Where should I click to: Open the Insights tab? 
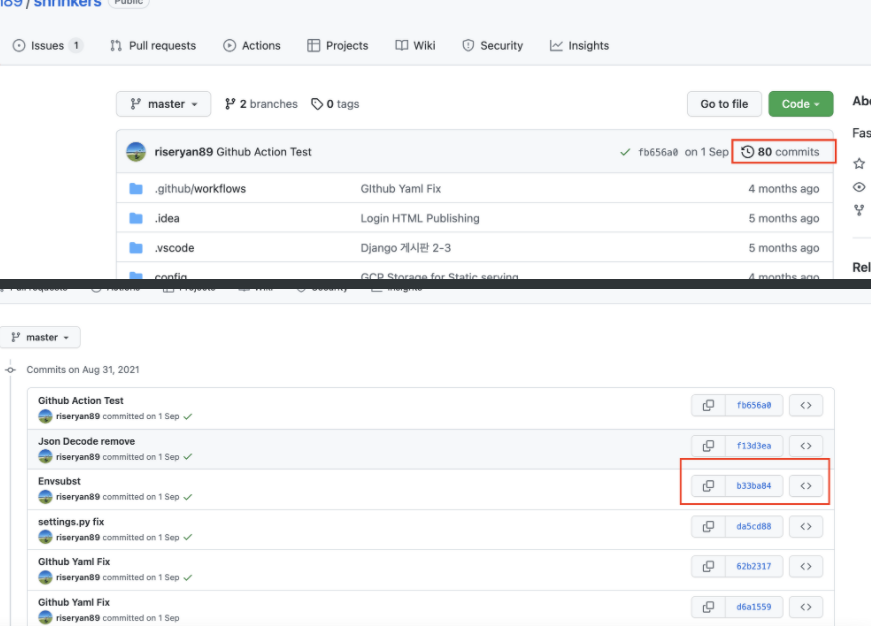[579, 46]
